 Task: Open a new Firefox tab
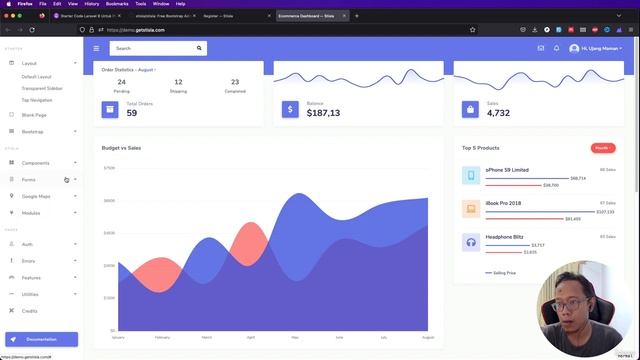357,16
